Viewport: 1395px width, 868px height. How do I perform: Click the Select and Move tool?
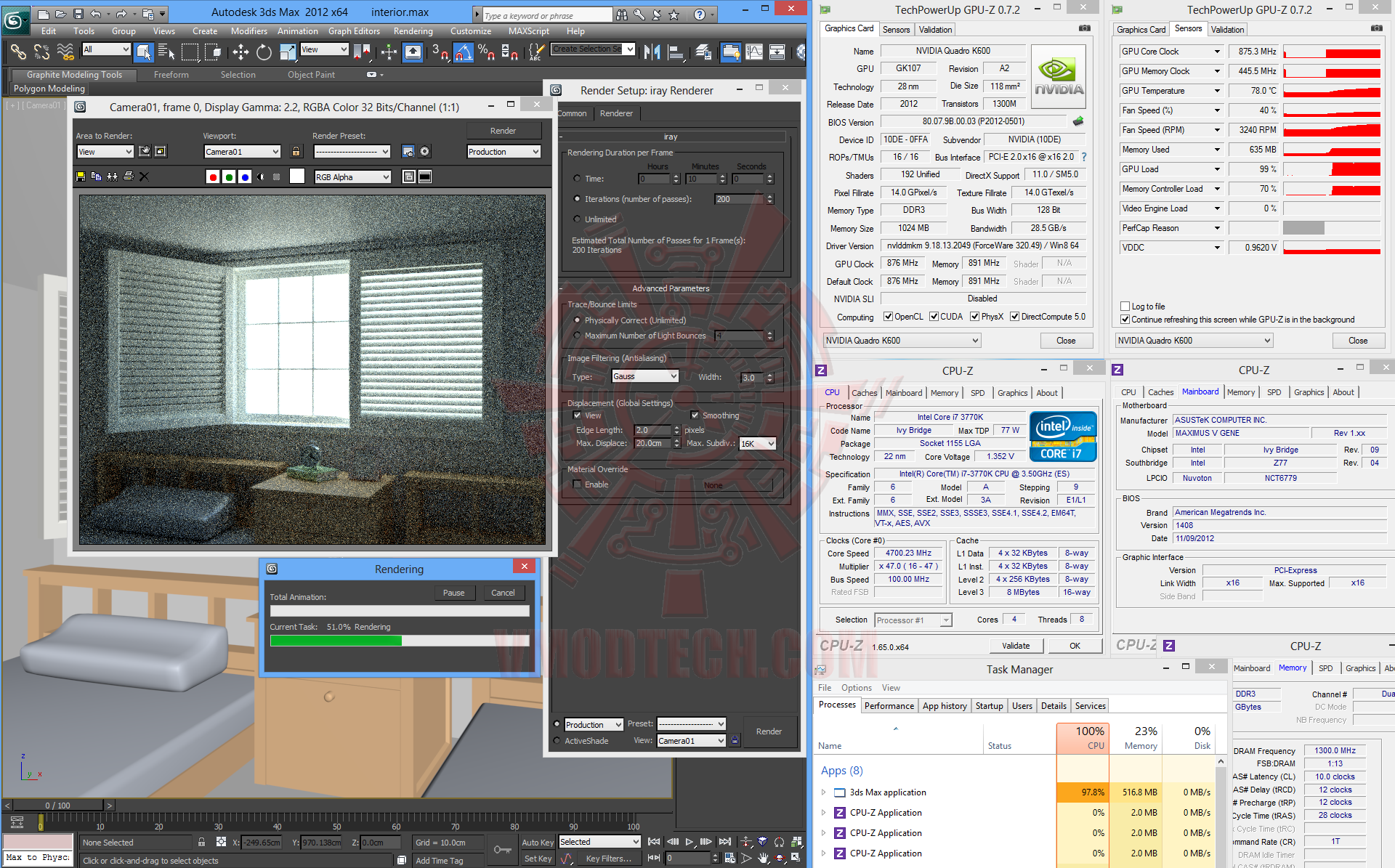(x=240, y=52)
